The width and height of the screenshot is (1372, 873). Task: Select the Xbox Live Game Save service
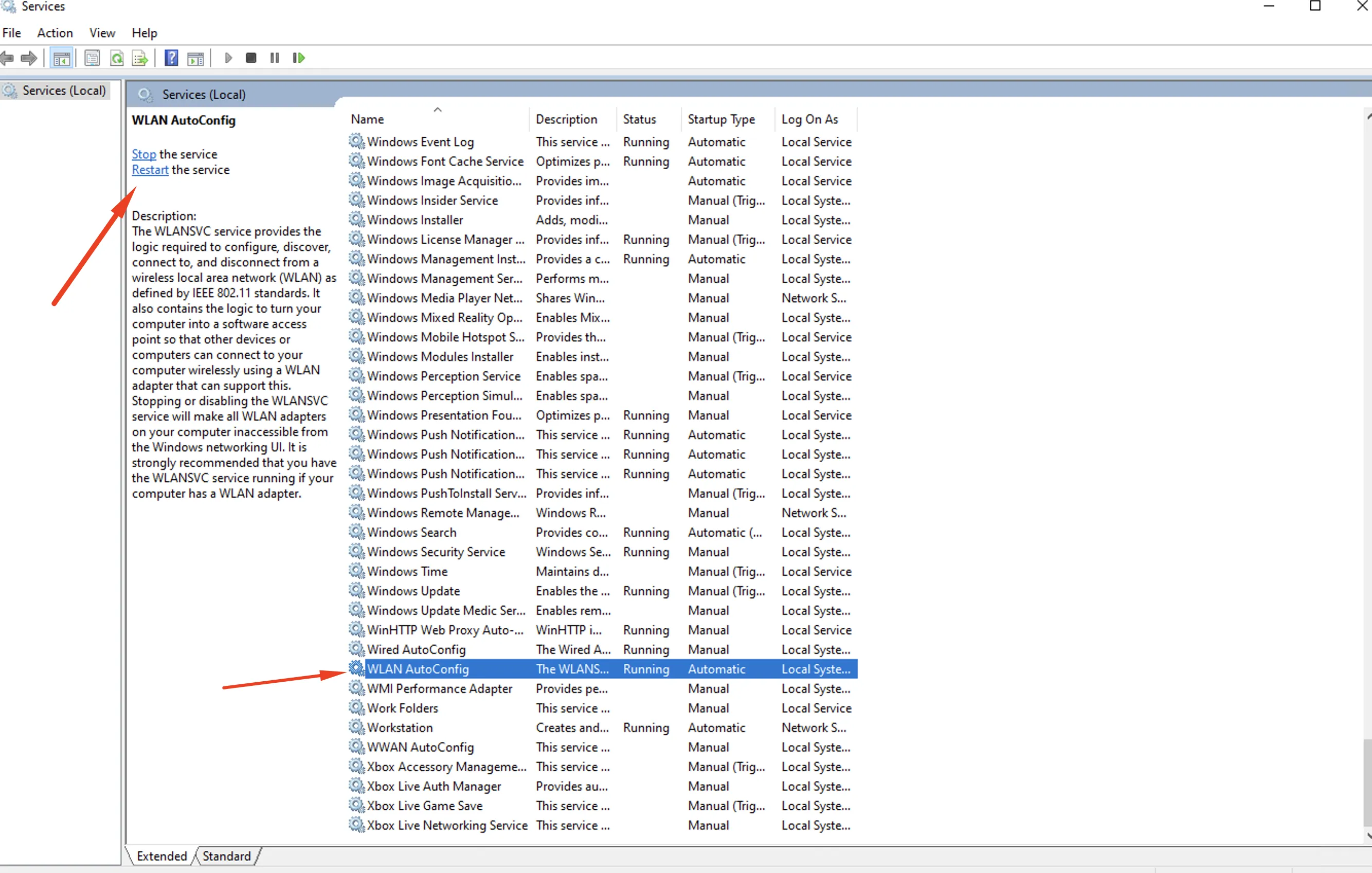point(603,806)
